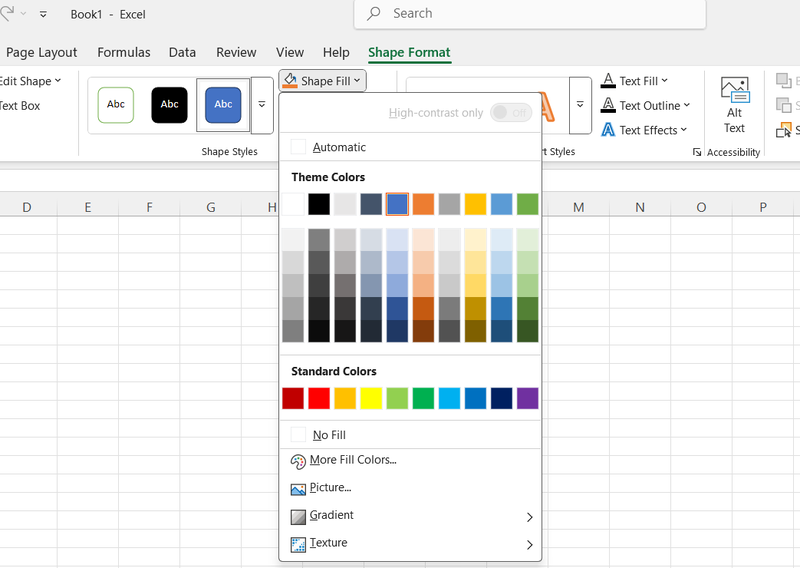800x568 pixels.
Task: Open WordArt Styles dialog launcher
Action: pyautogui.click(x=697, y=152)
